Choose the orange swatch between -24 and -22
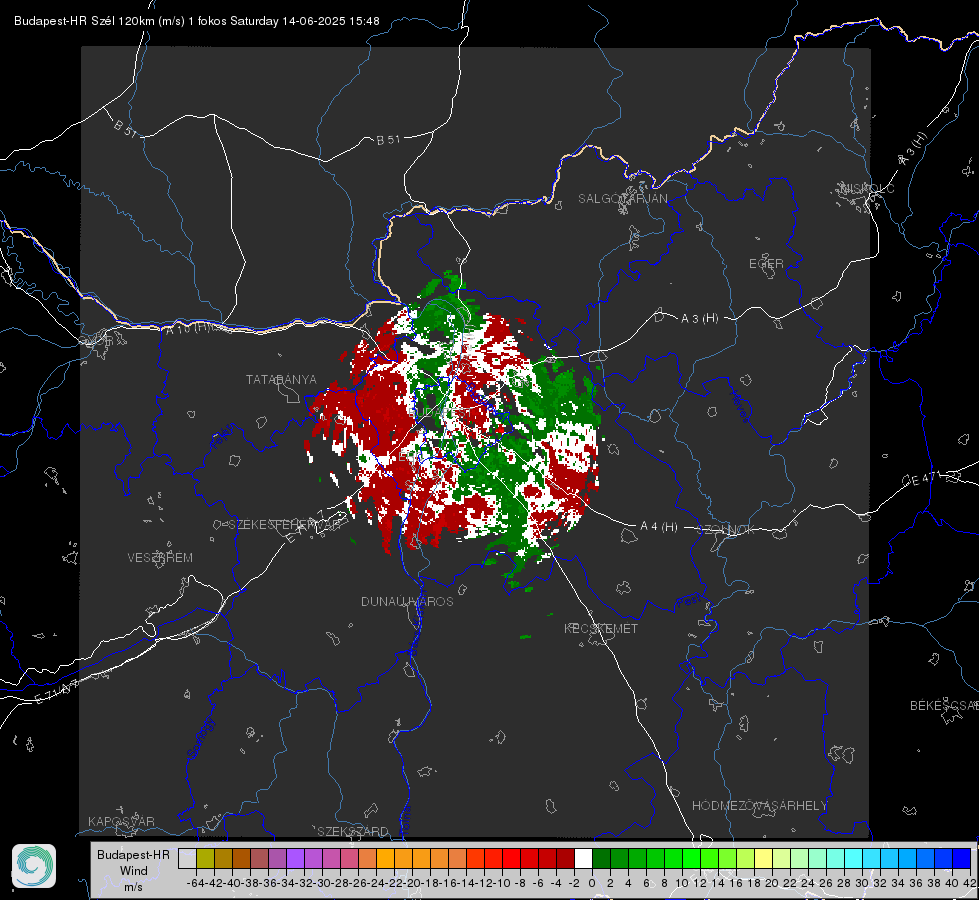The height and width of the screenshot is (900, 979). click(x=385, y=858)
